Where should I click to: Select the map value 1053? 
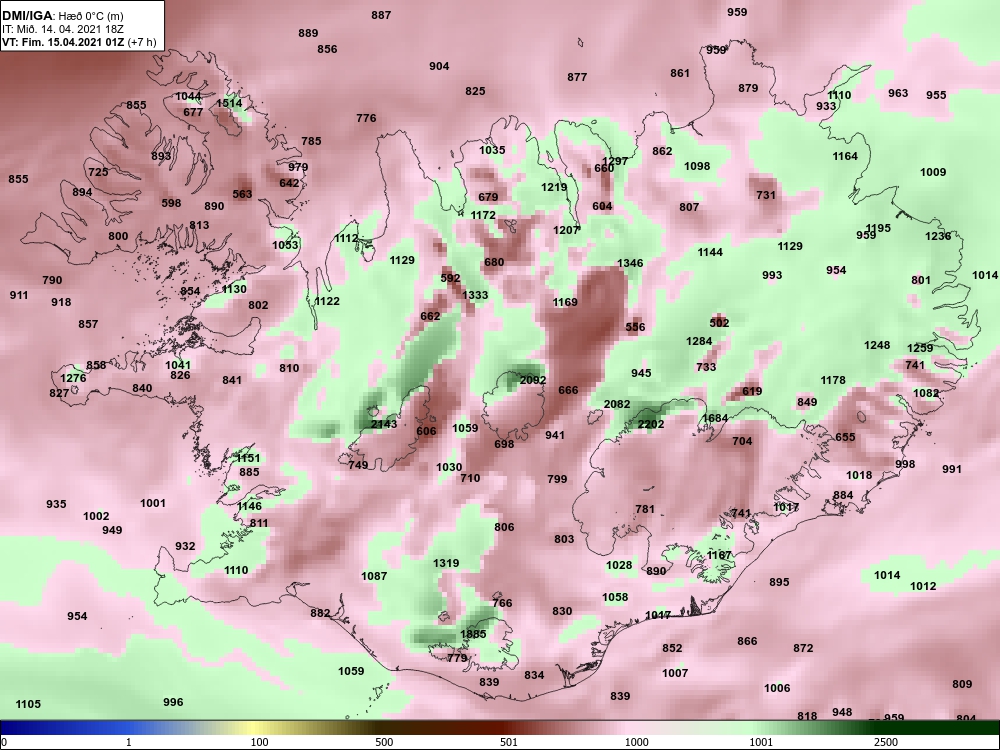[285, 245]
